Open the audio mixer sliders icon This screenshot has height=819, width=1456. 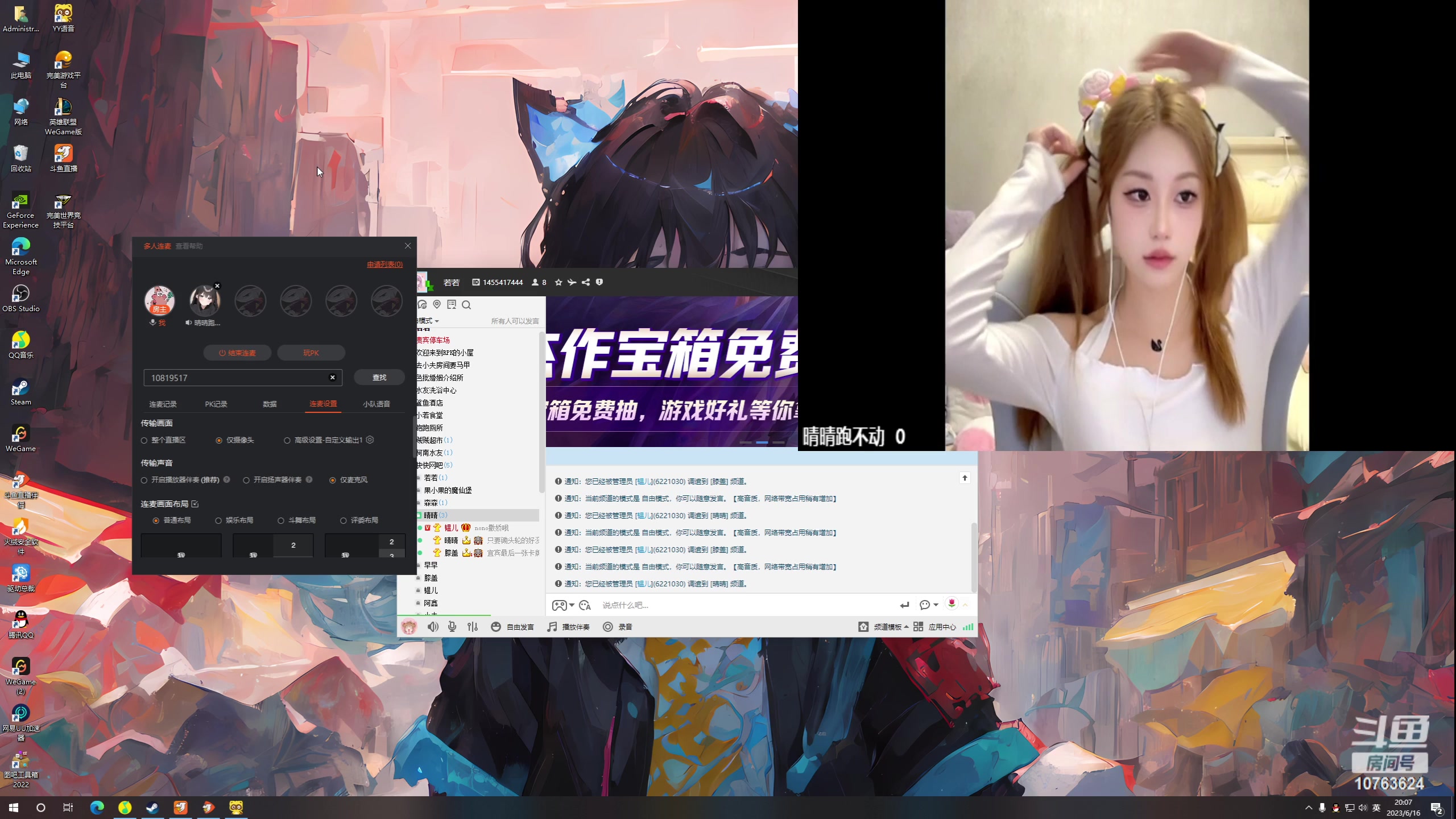(x=473, y=626)
